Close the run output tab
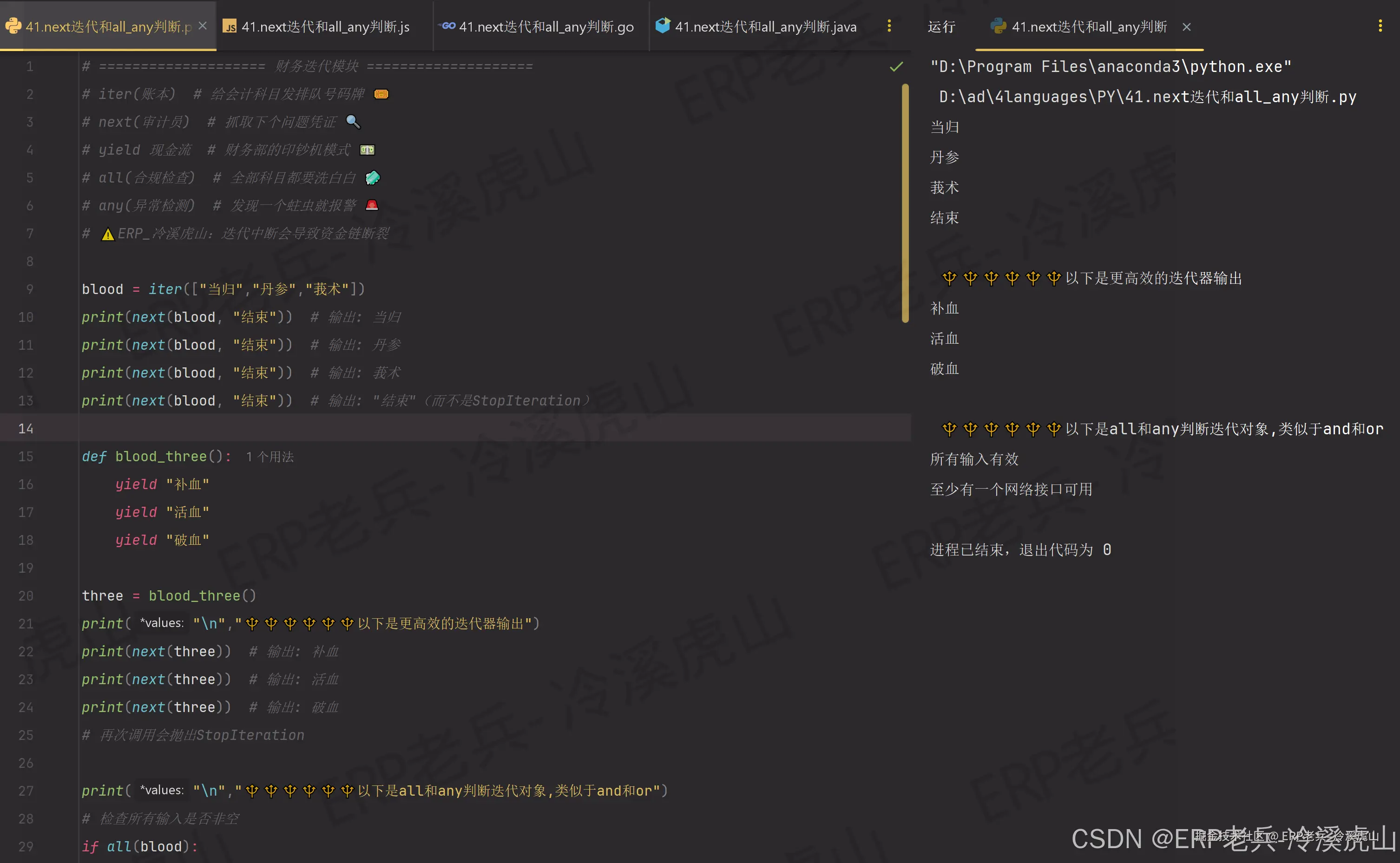The height and width of the screenshot is (863, 1400). (x=1186, y=27)
